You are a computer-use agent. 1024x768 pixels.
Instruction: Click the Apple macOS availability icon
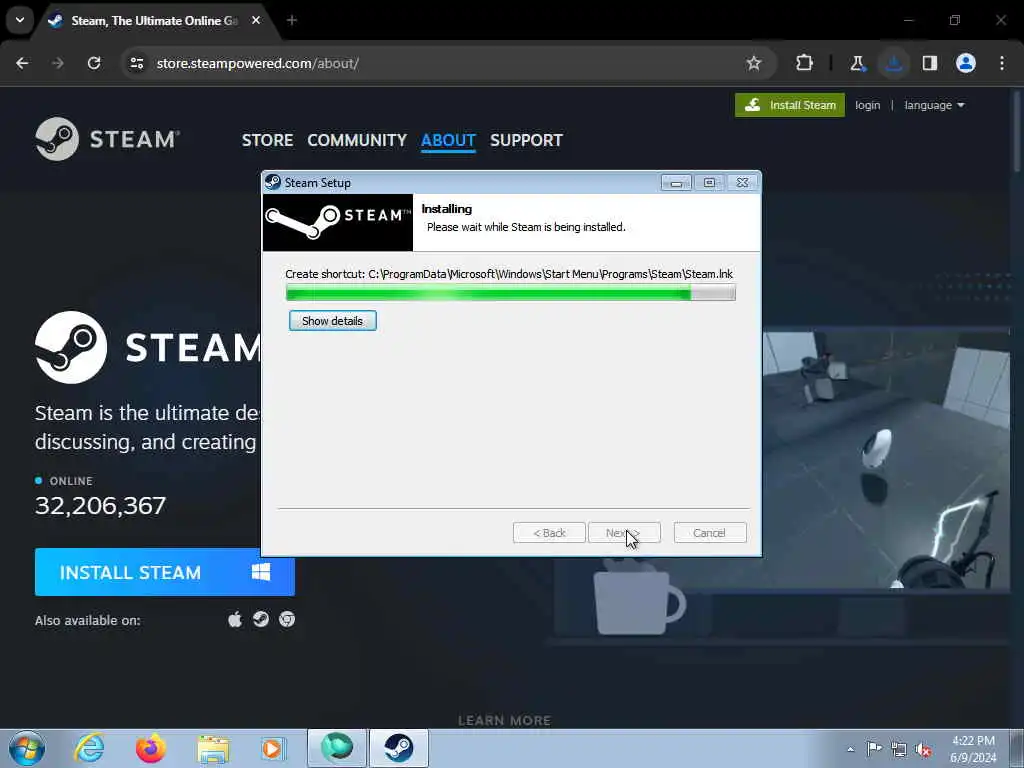pyautogui.click(x=234, y=619)
